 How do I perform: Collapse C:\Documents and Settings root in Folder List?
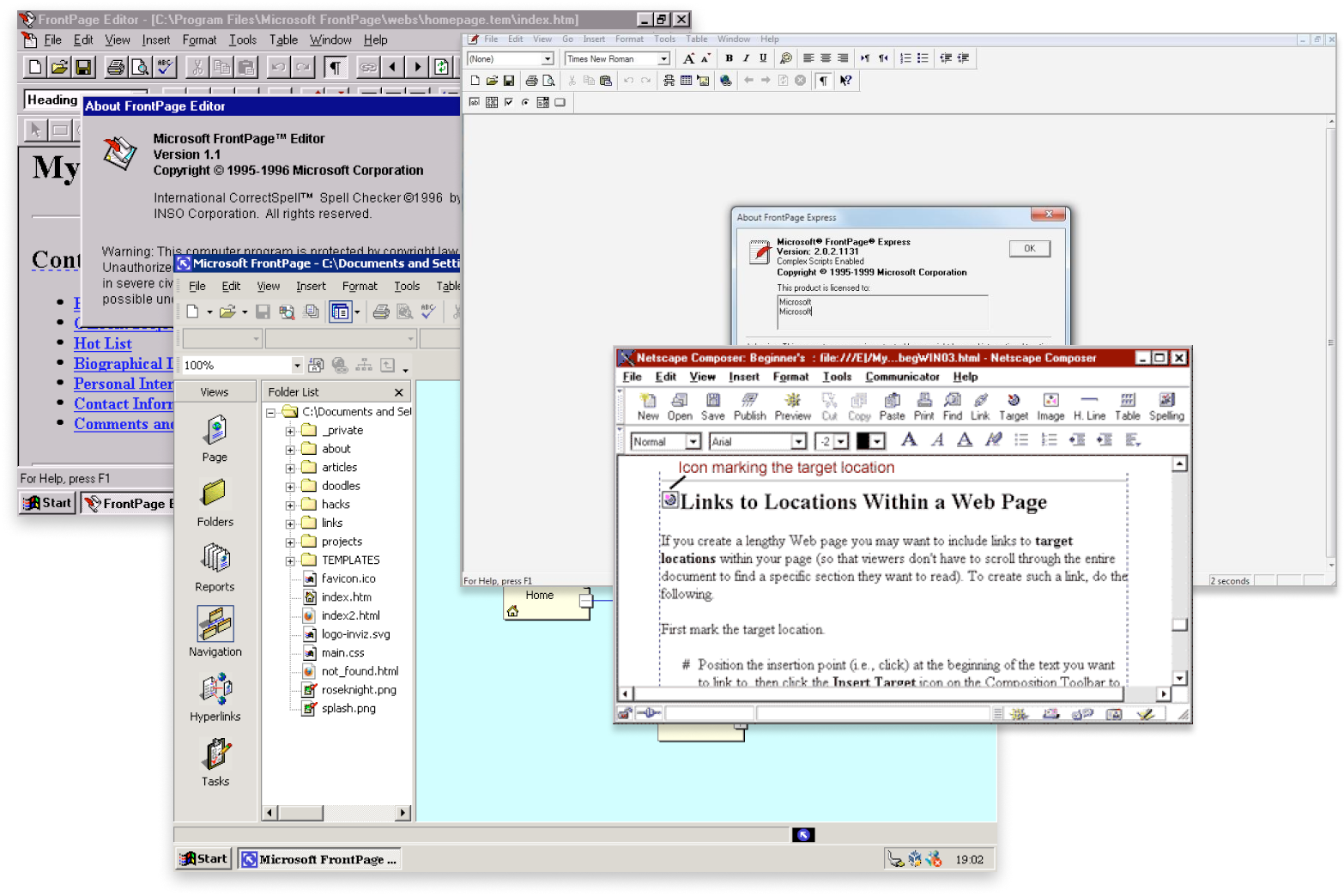(270, 413)
